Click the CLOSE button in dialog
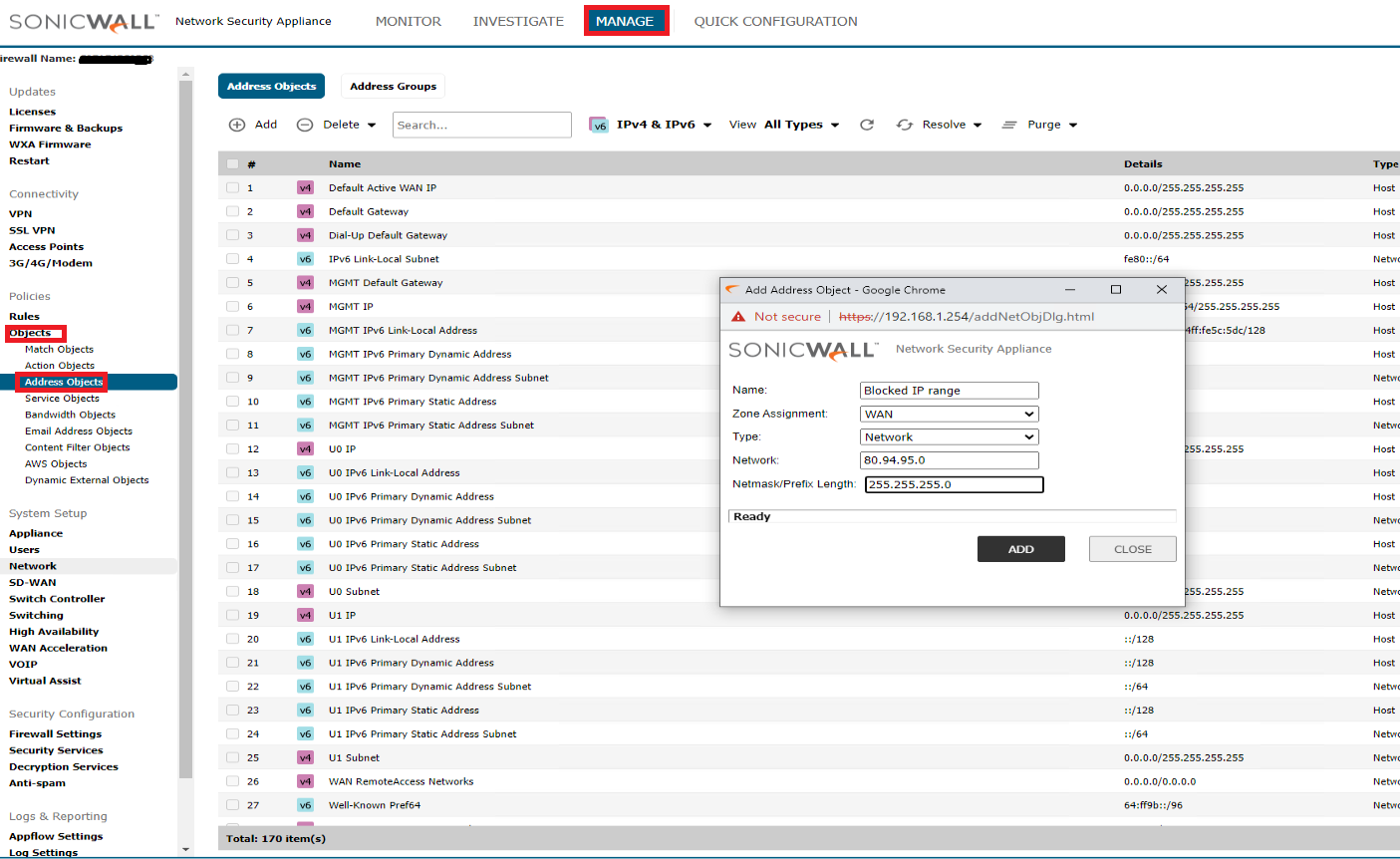Screen dimensions: 1400x859 (1133, 549)
